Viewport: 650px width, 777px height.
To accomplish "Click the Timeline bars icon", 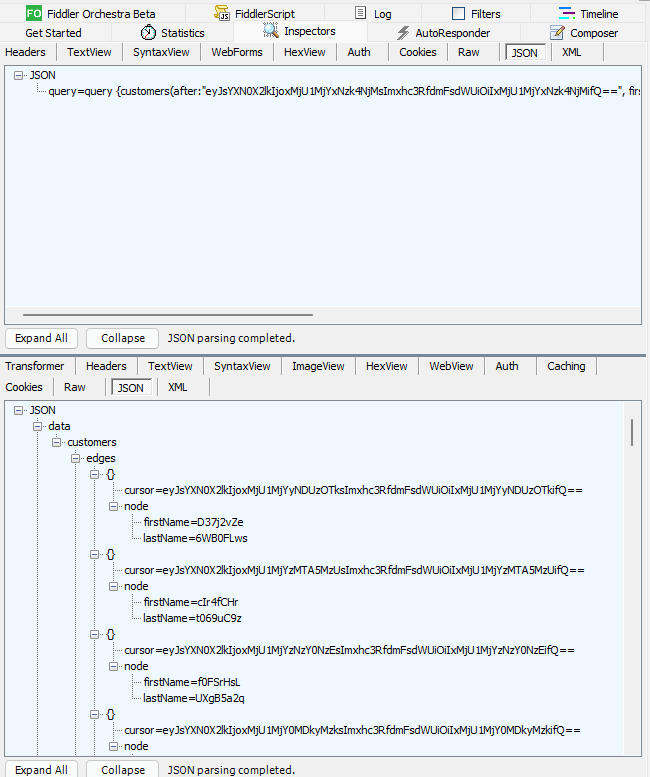I will (x=567, y=13).
